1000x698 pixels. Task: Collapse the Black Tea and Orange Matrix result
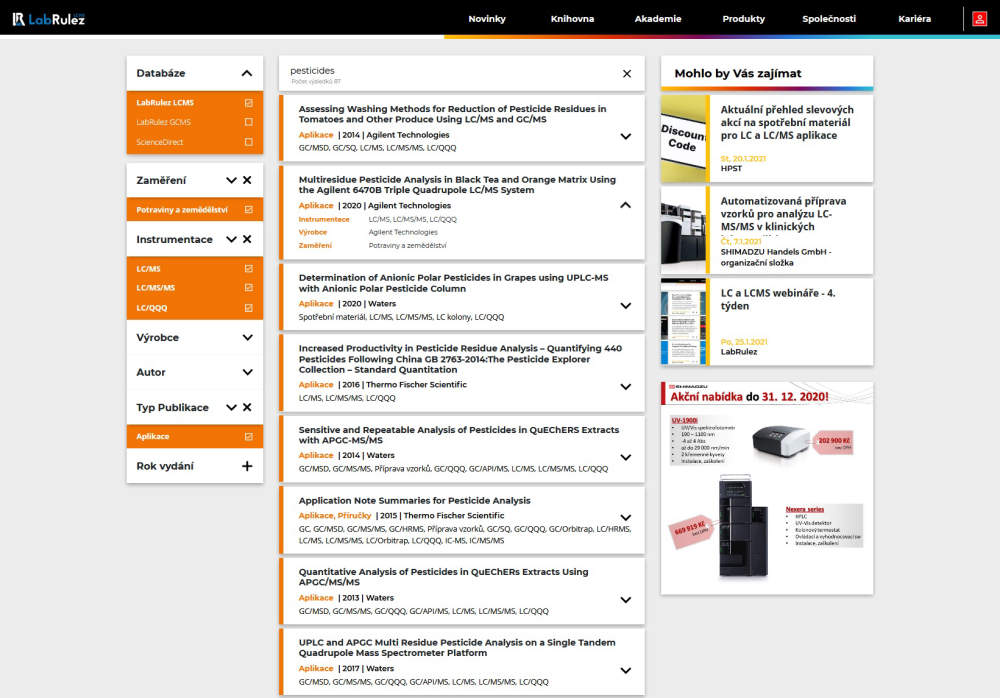(626, 205)
